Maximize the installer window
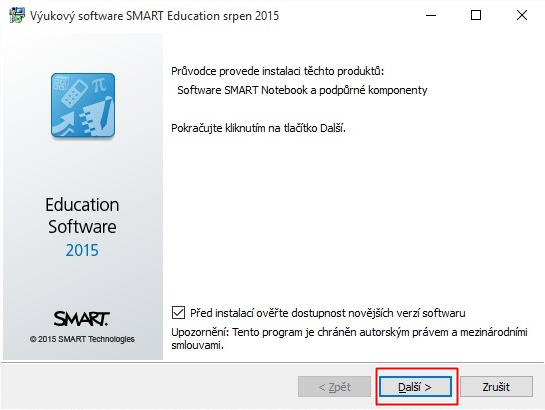The width and height of the screenshot is (545, 410). pos(476,15)
